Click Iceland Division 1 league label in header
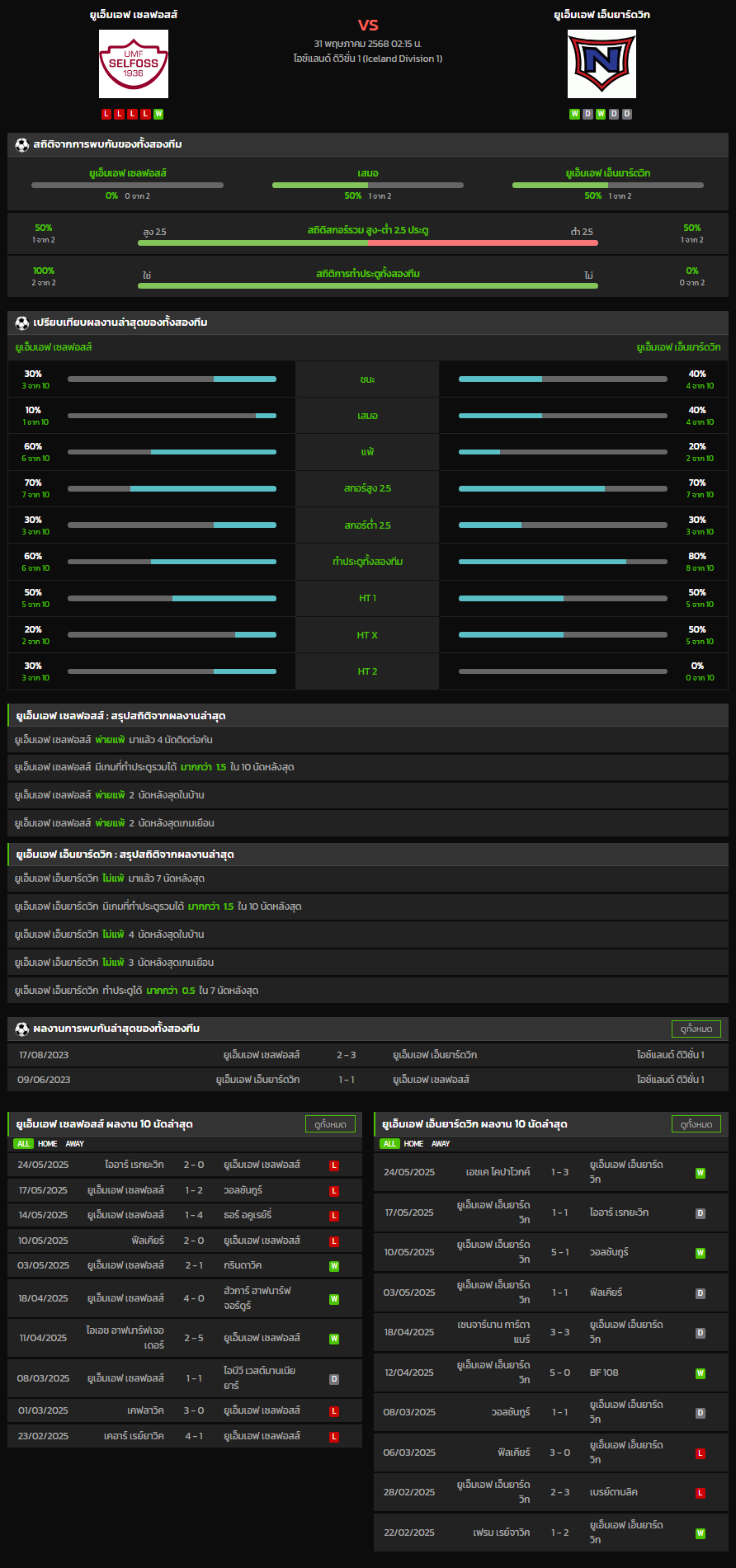Image resolution: width=736 pixels, height=1568 pixels. tap(368, 59)
